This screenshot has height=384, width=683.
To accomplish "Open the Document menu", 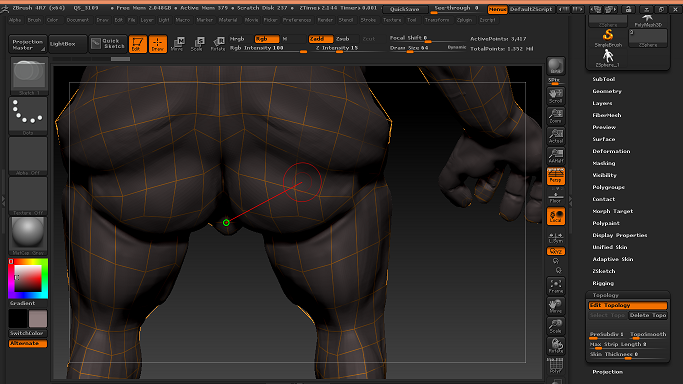I will point(78,20).
